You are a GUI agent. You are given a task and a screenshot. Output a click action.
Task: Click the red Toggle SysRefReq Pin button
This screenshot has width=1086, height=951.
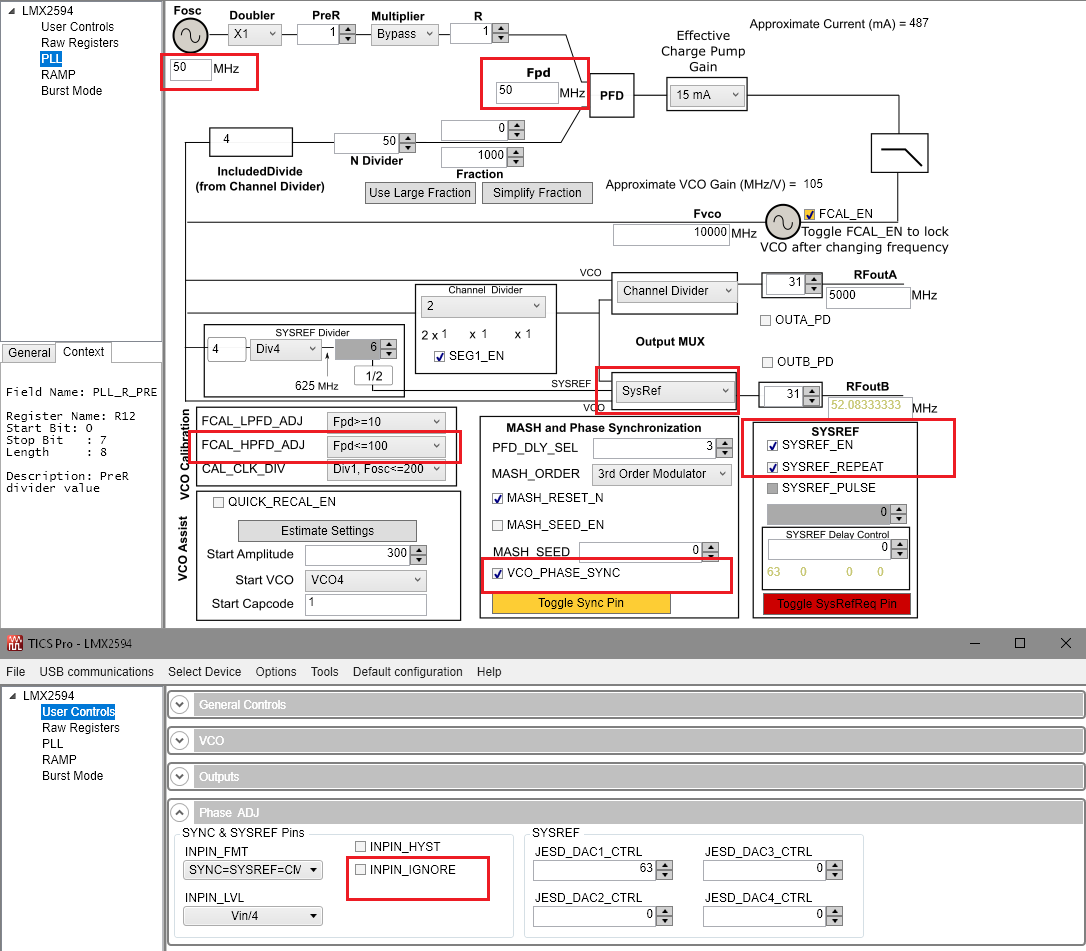click(x=837, y=604)
